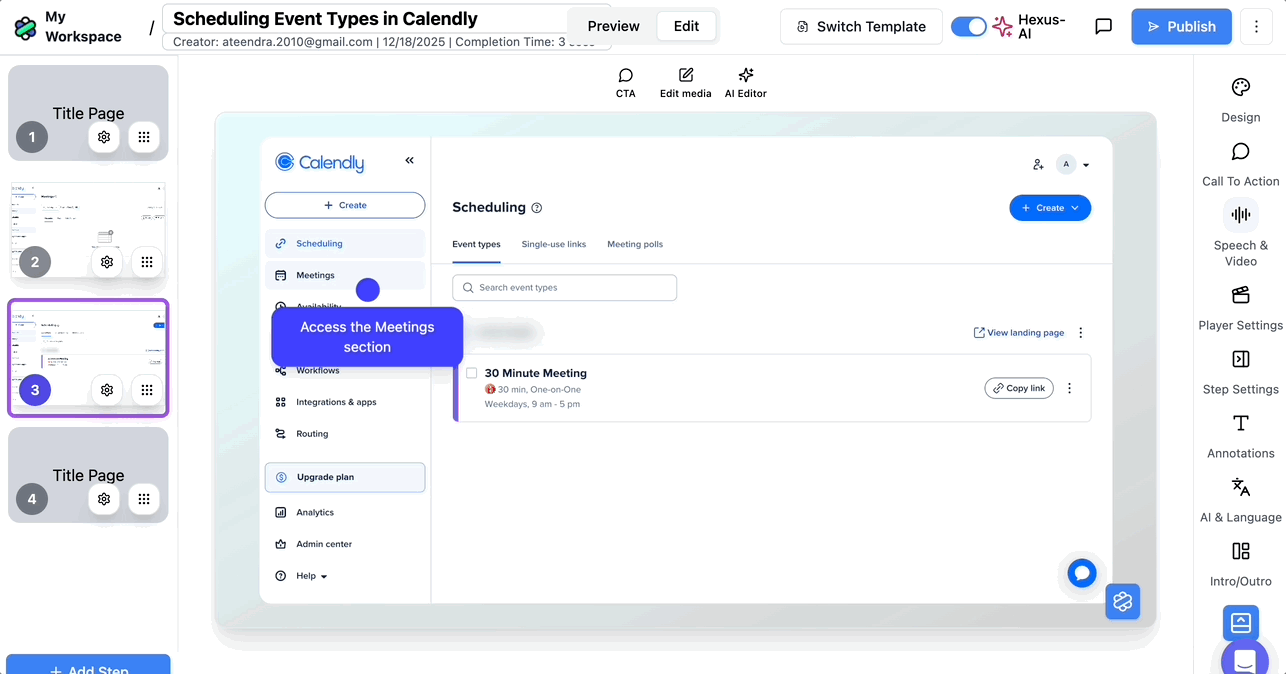Switch to Preview mode
1286x674 pixels.
613,26
